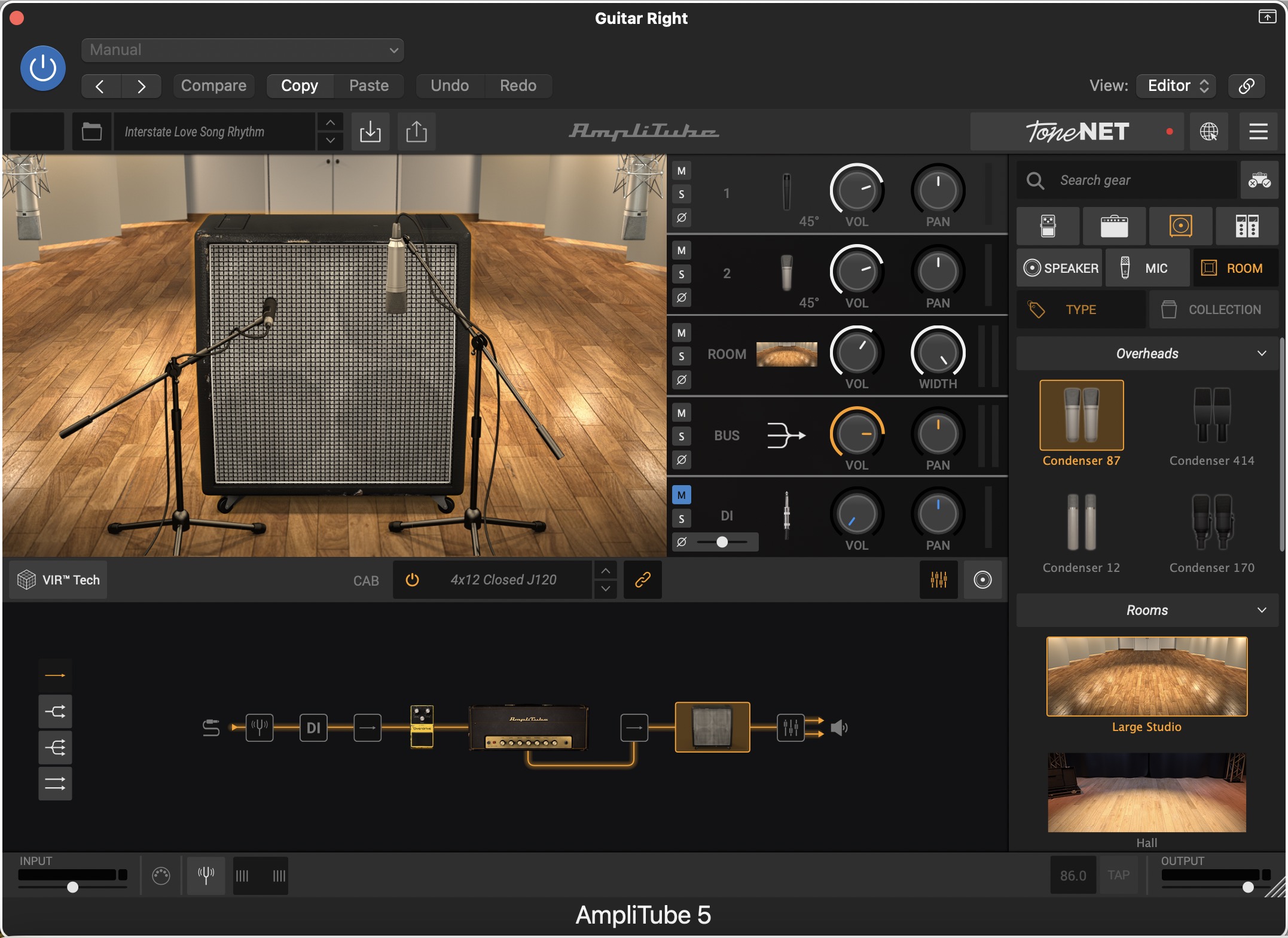Filter gear by TYPE
The image size is (1288, 938).
click(x=1081, y=309)
